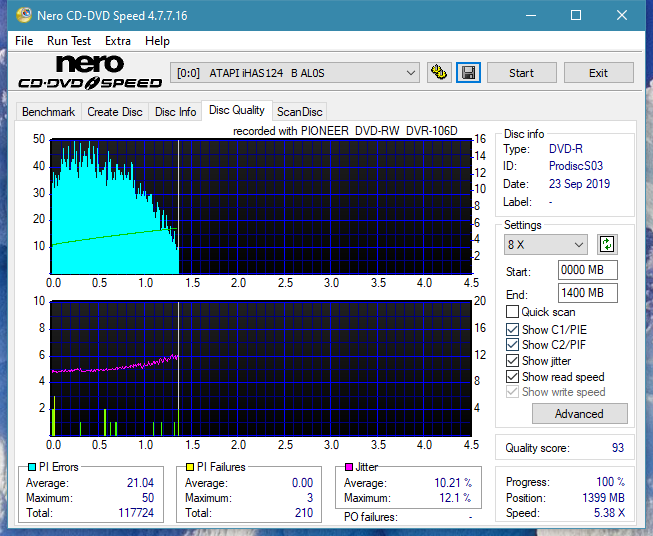Click the greyed Show write speed checkbox
The height and width of the screenshot is (536, 653).
512,392
